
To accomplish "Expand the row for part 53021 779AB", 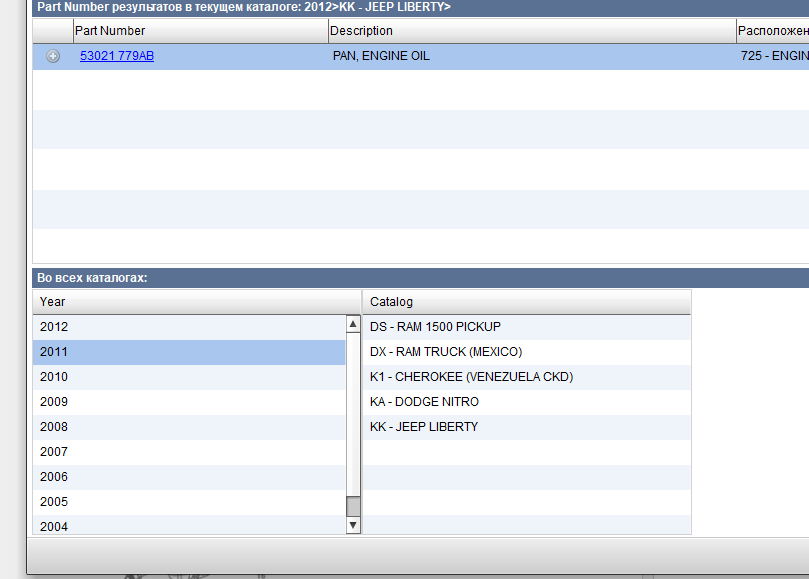I will point(53,57).
